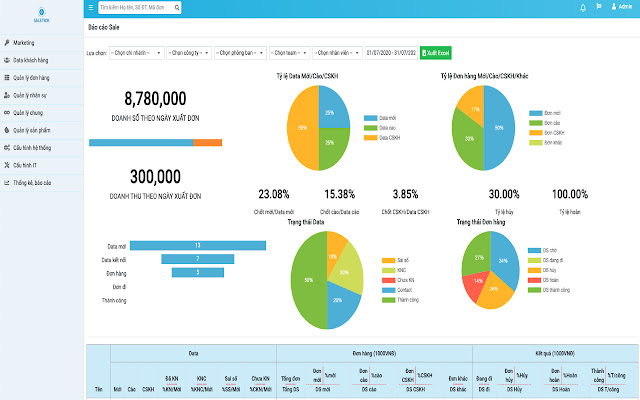Click the Xuất Excel button
640x400 pixels.
point(436,53)
